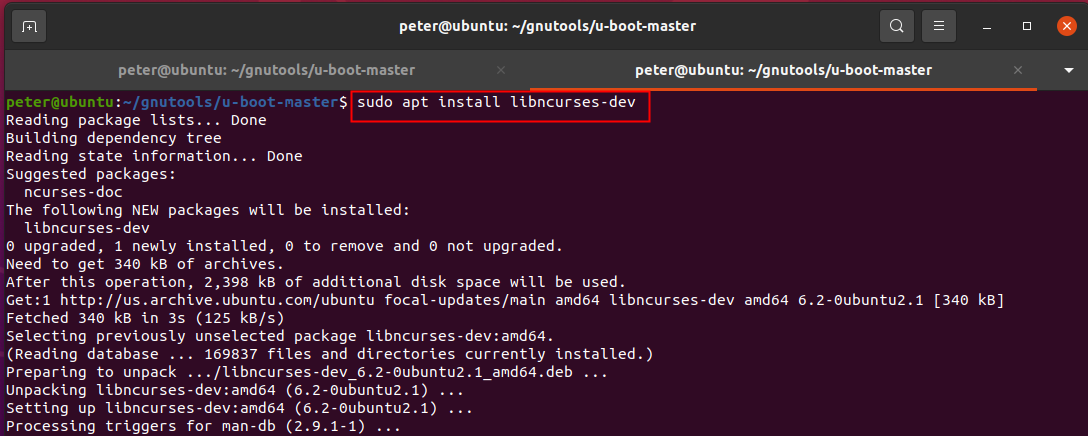This screenshot has height=436, width=1088.
Task: Click the Processing triggers for man-db line
Action: [x=203, y=427]
